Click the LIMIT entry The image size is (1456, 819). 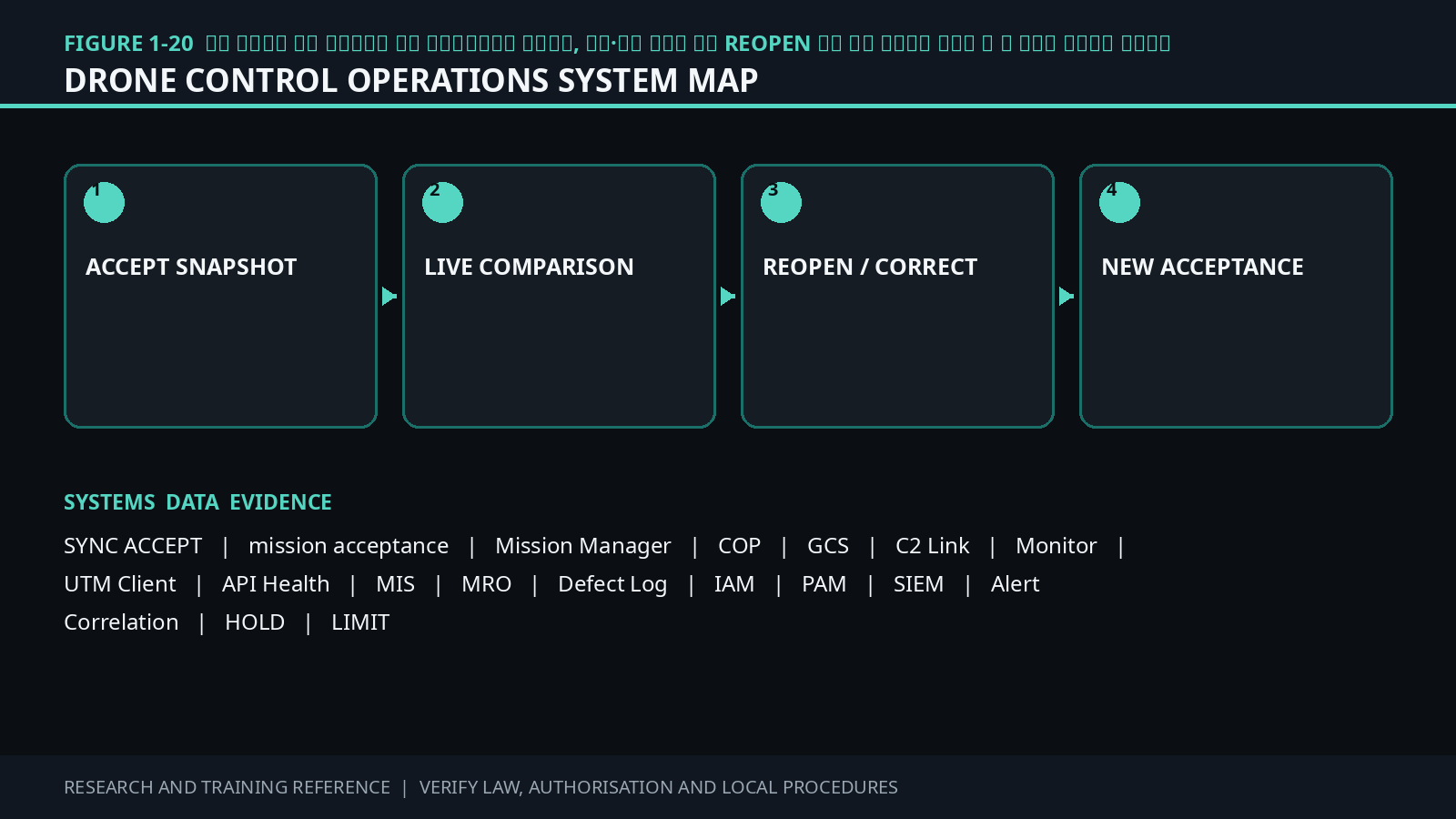360,622
